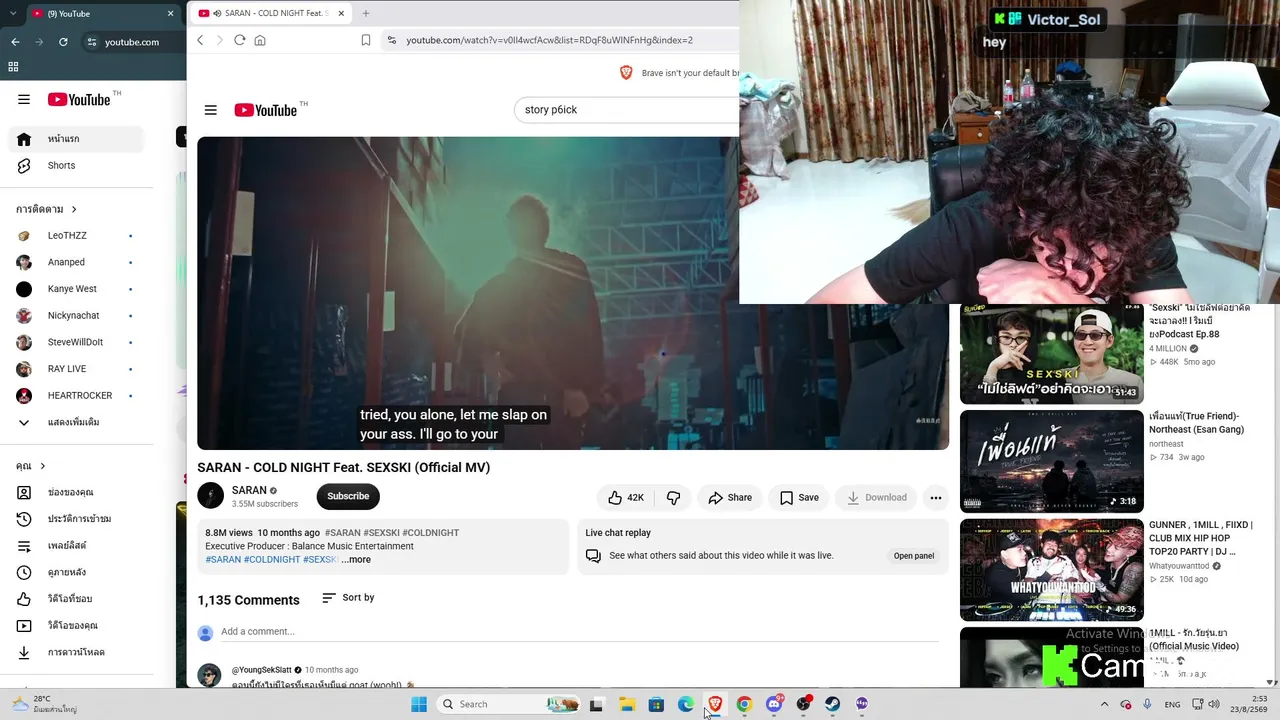Viewport: 1280px width, 720px height.
Task: Open a new tab in Brave
Action: pyautogui.click(x=366, y=13)
